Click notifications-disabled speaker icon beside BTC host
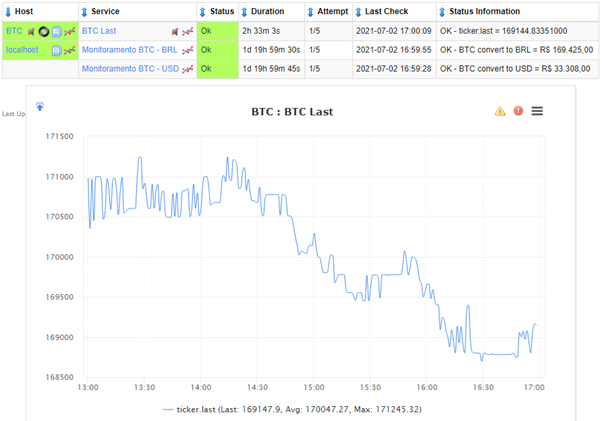This screenshot has height=421, width=602. pyautogui.click(x=31, y=31)
